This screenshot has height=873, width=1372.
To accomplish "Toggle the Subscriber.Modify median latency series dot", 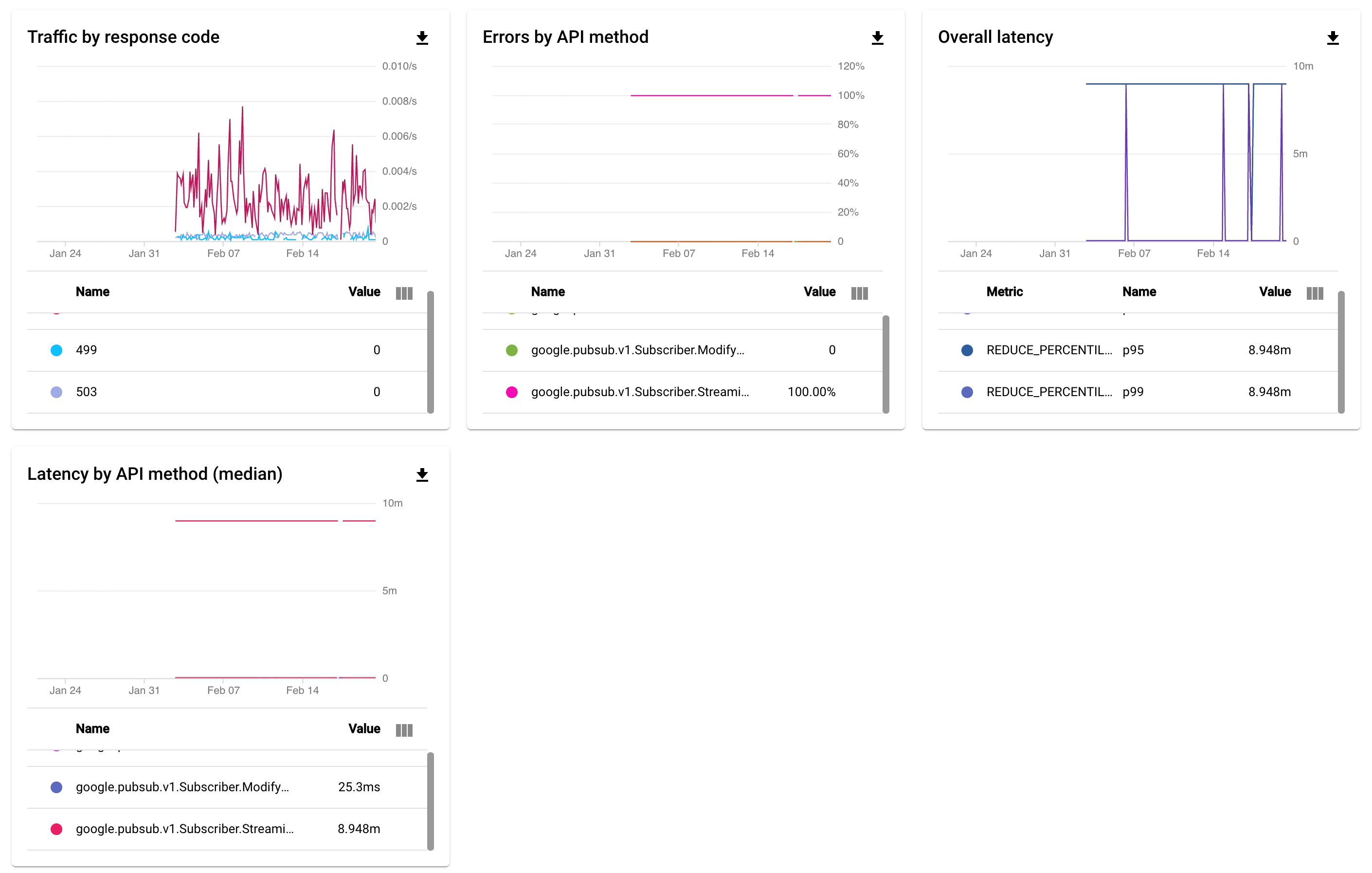I will pos(56,787).
